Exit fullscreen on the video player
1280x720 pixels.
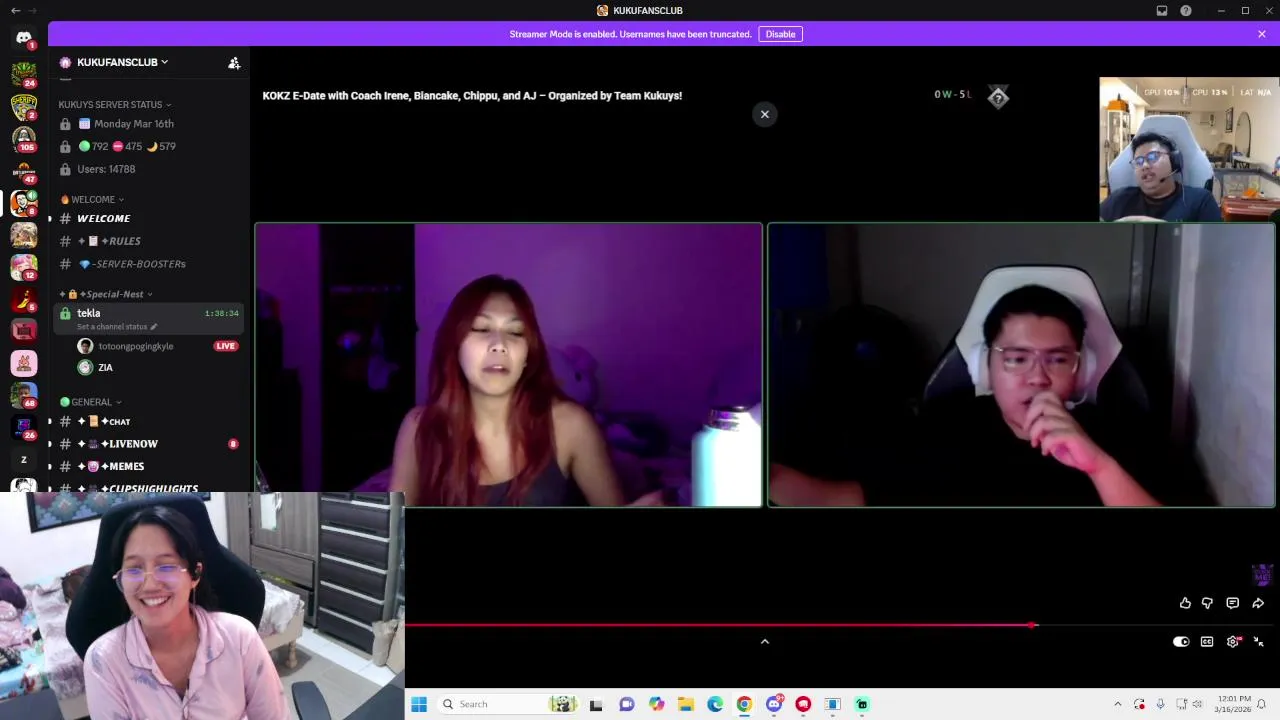(1259, 642)
